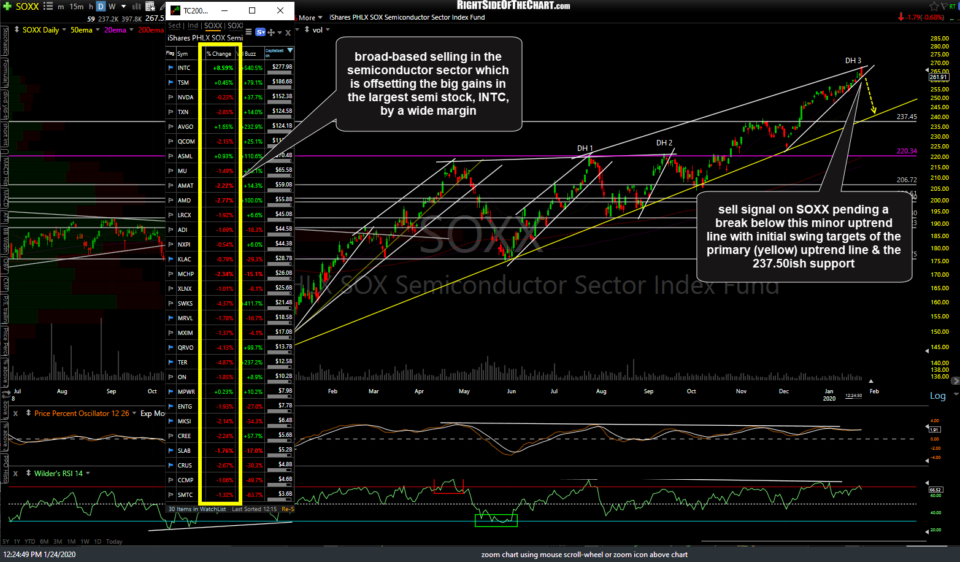Open the 20ema dropdown arrow
Screen dimensions: 960x562
point(131,30)
